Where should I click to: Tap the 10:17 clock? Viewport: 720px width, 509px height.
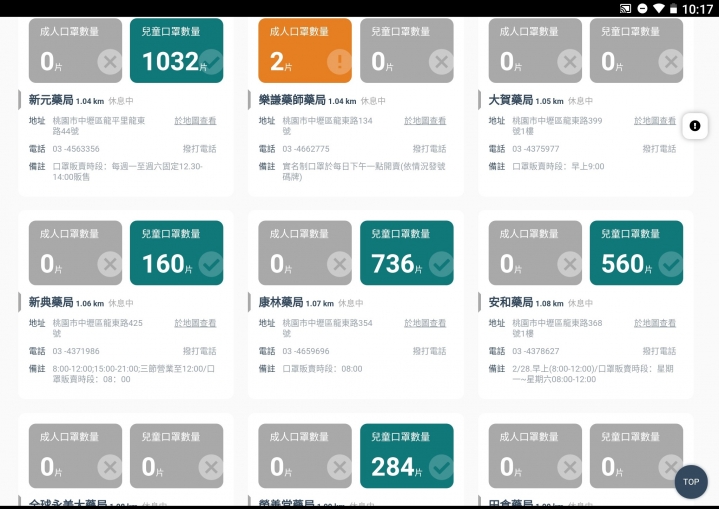point(697,9)
